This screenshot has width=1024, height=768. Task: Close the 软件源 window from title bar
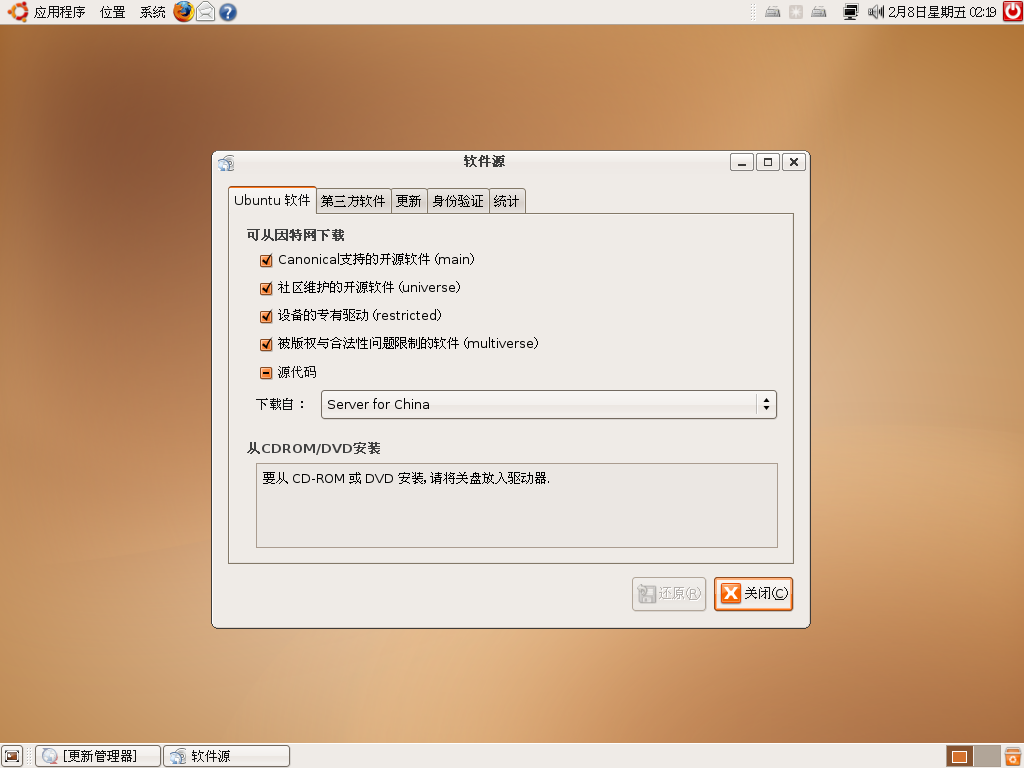point(794,162)
